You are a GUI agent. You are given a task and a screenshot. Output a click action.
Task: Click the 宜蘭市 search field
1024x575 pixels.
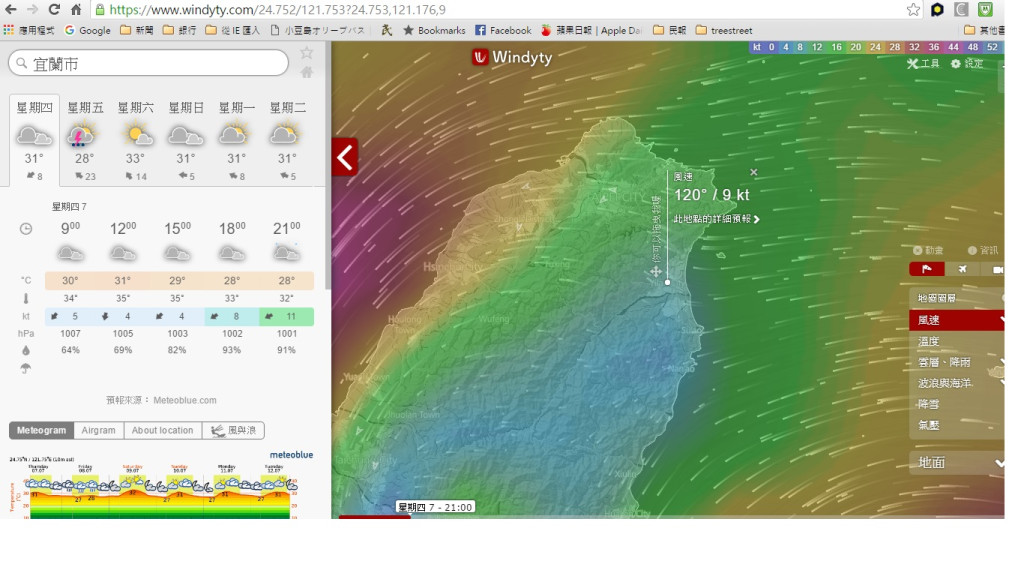(x=148, y=64)
